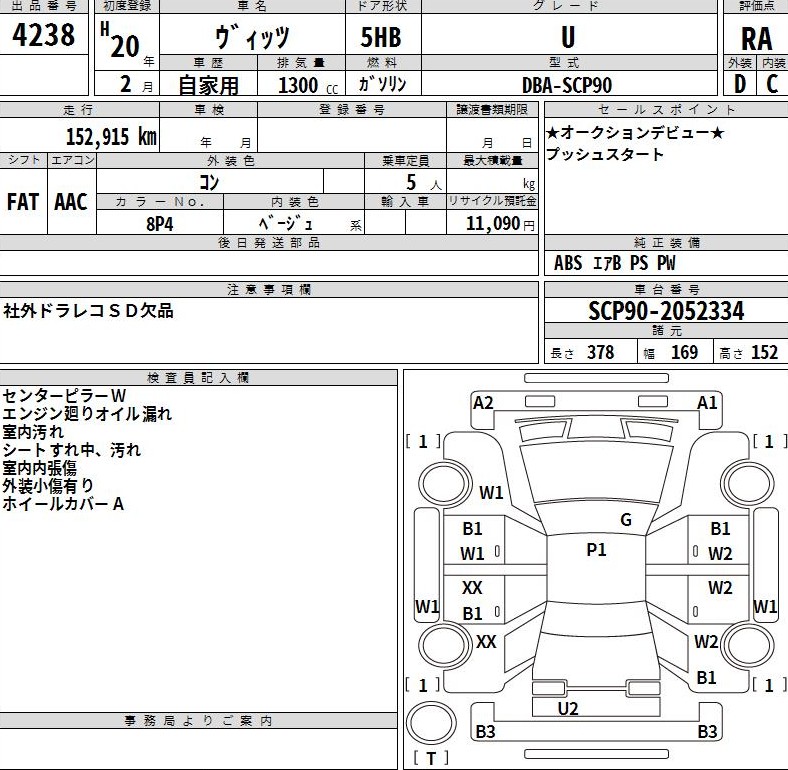Click the note 社外ドラレコSD欠品
Image resolution: width=788 pixels, height=770 pixels.
(x=88, y=311)
